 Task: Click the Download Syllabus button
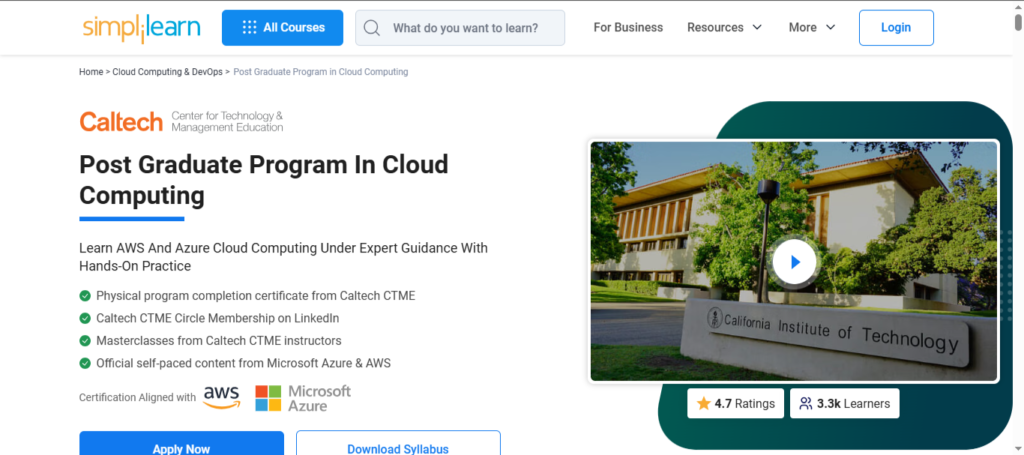398,444
